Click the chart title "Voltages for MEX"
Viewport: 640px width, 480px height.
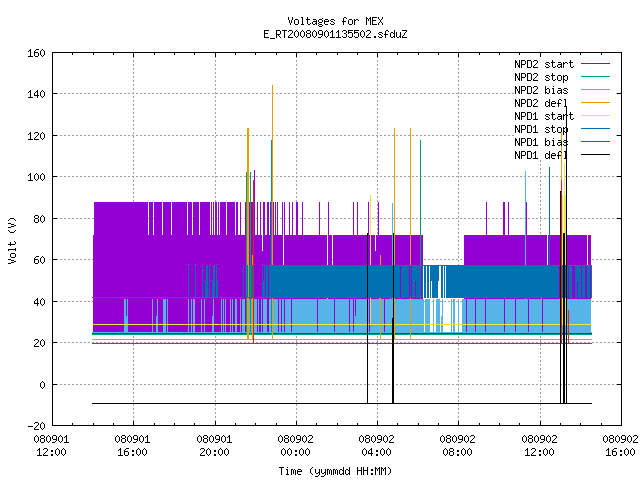click(335, 21)
